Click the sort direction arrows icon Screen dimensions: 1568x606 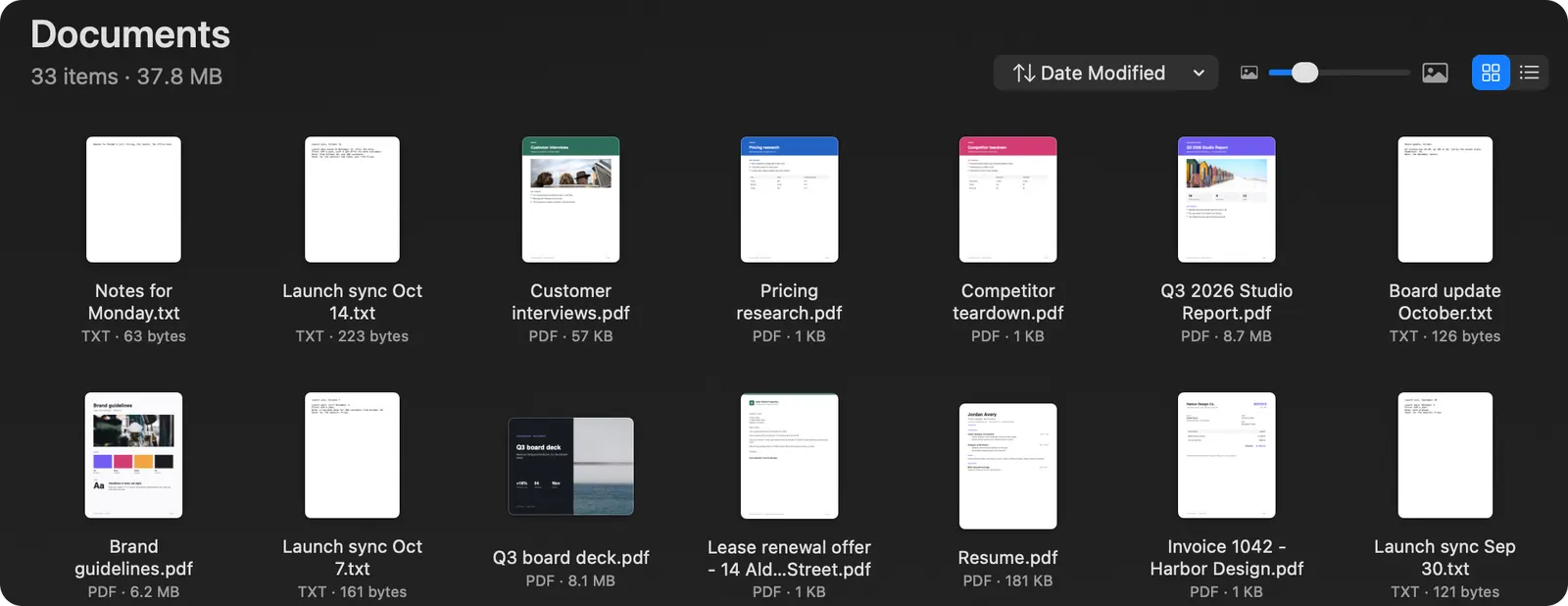(x=1024, y=73)
